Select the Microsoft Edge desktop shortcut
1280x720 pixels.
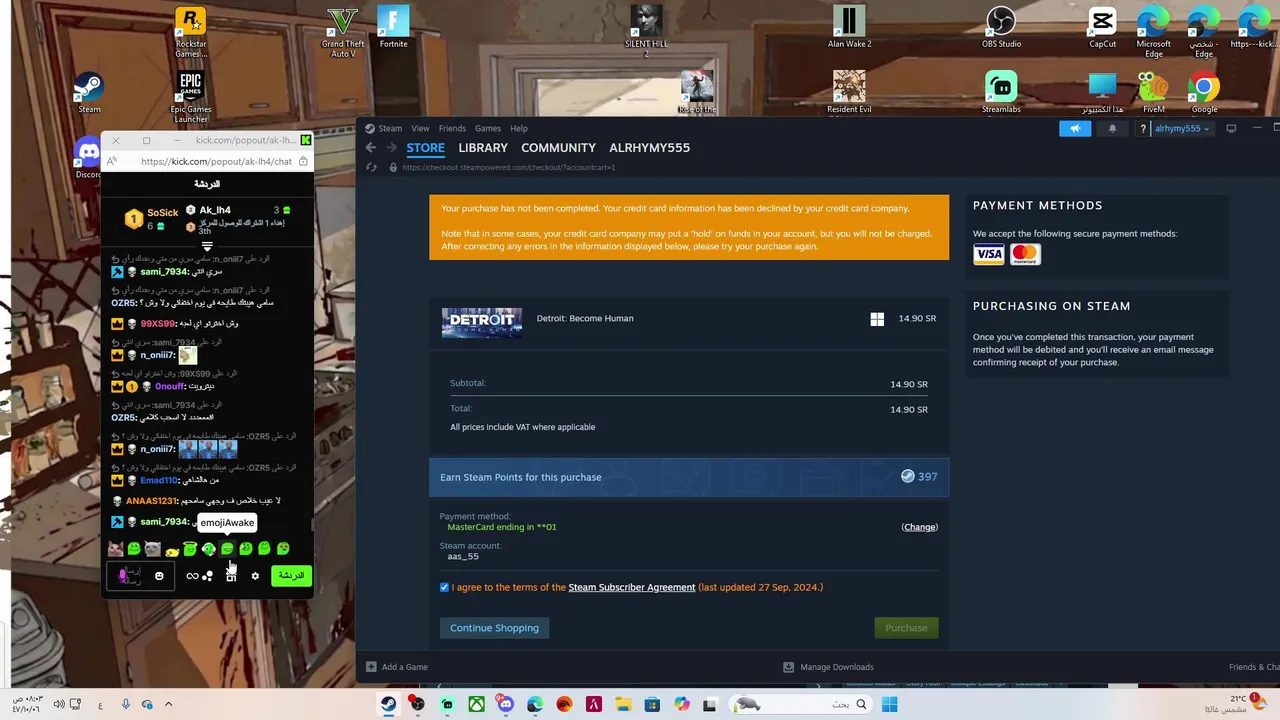pos(1153,32)
